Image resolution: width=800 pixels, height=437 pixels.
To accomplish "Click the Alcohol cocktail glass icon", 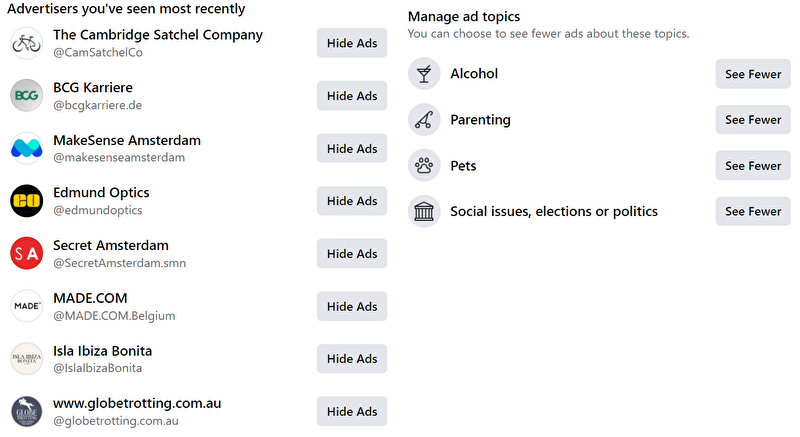I will [x=424, y=74].
